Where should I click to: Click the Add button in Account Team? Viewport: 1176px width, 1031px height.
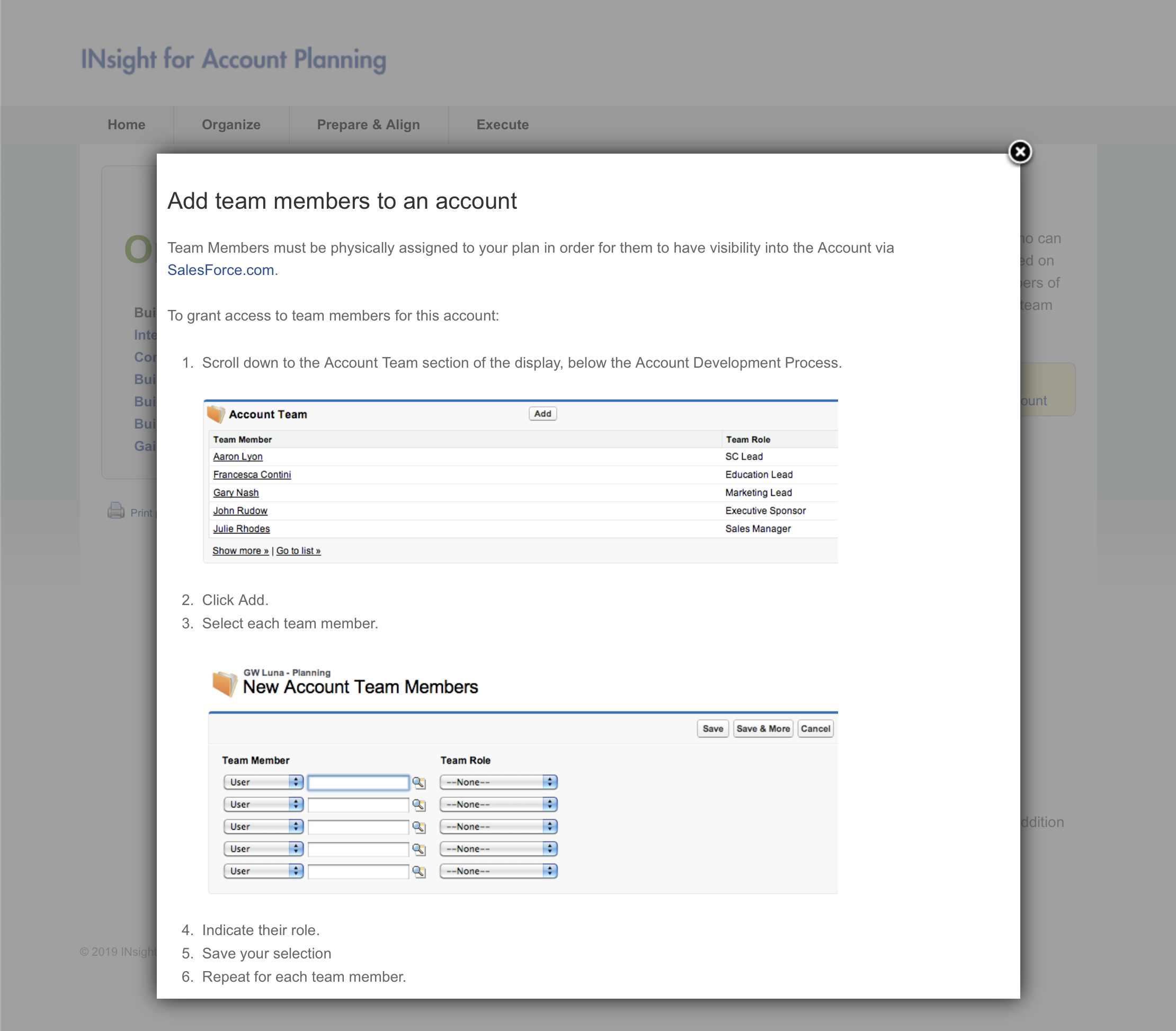542,414
